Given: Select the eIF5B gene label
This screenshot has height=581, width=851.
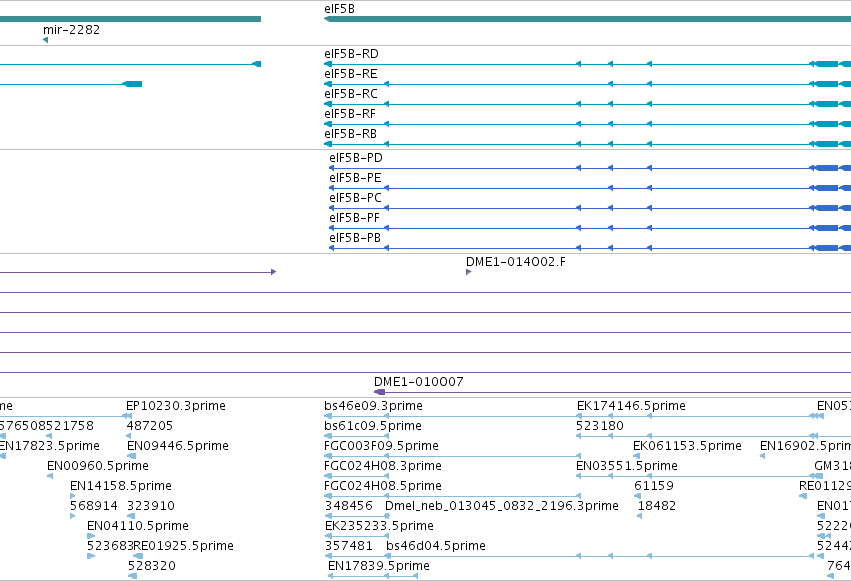Looking at the screenshot, I should [x=339, y=9].
